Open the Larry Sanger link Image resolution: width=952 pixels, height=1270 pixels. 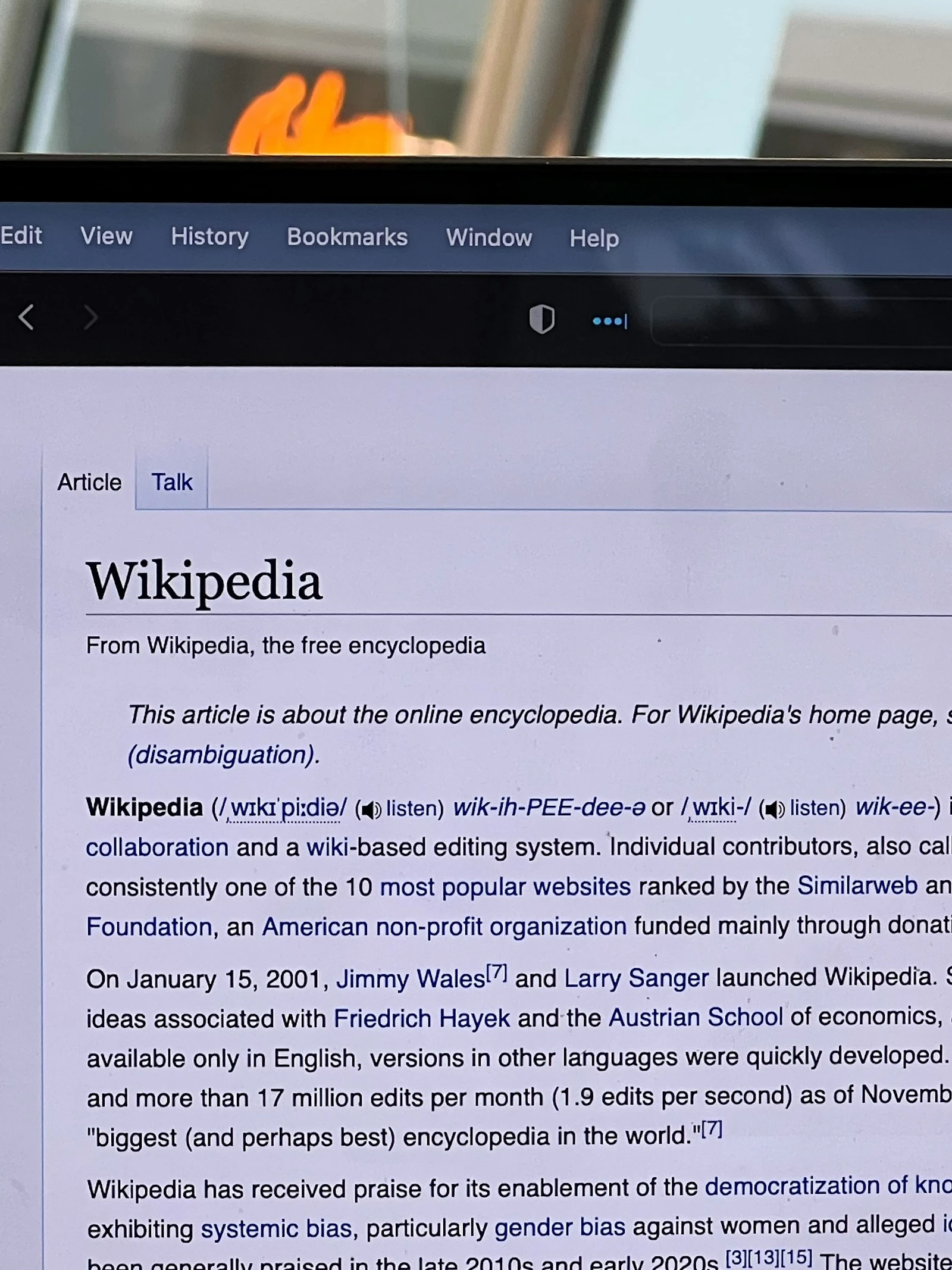click(637, 978)
